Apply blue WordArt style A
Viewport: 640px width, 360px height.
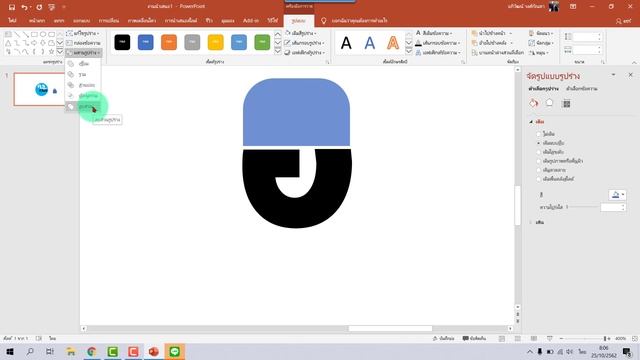pos(369,42)
